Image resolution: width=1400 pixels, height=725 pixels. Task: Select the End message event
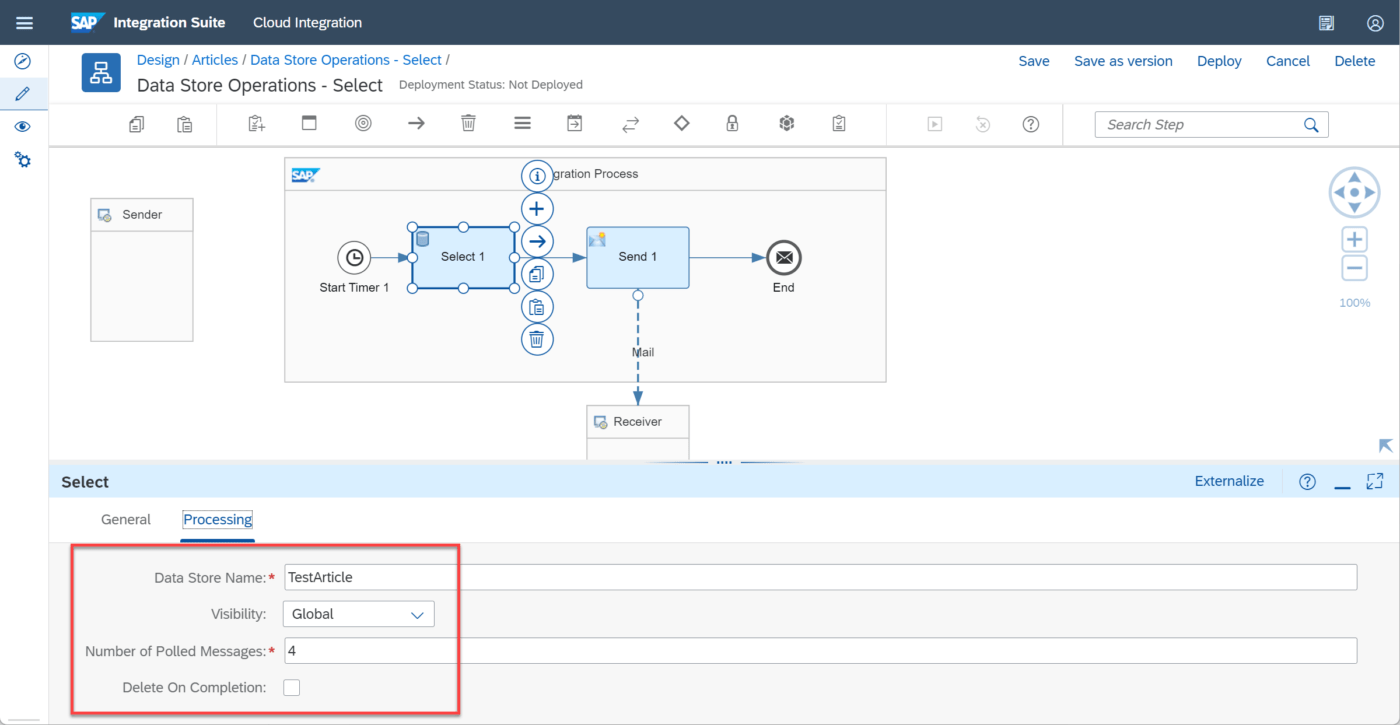784,258
